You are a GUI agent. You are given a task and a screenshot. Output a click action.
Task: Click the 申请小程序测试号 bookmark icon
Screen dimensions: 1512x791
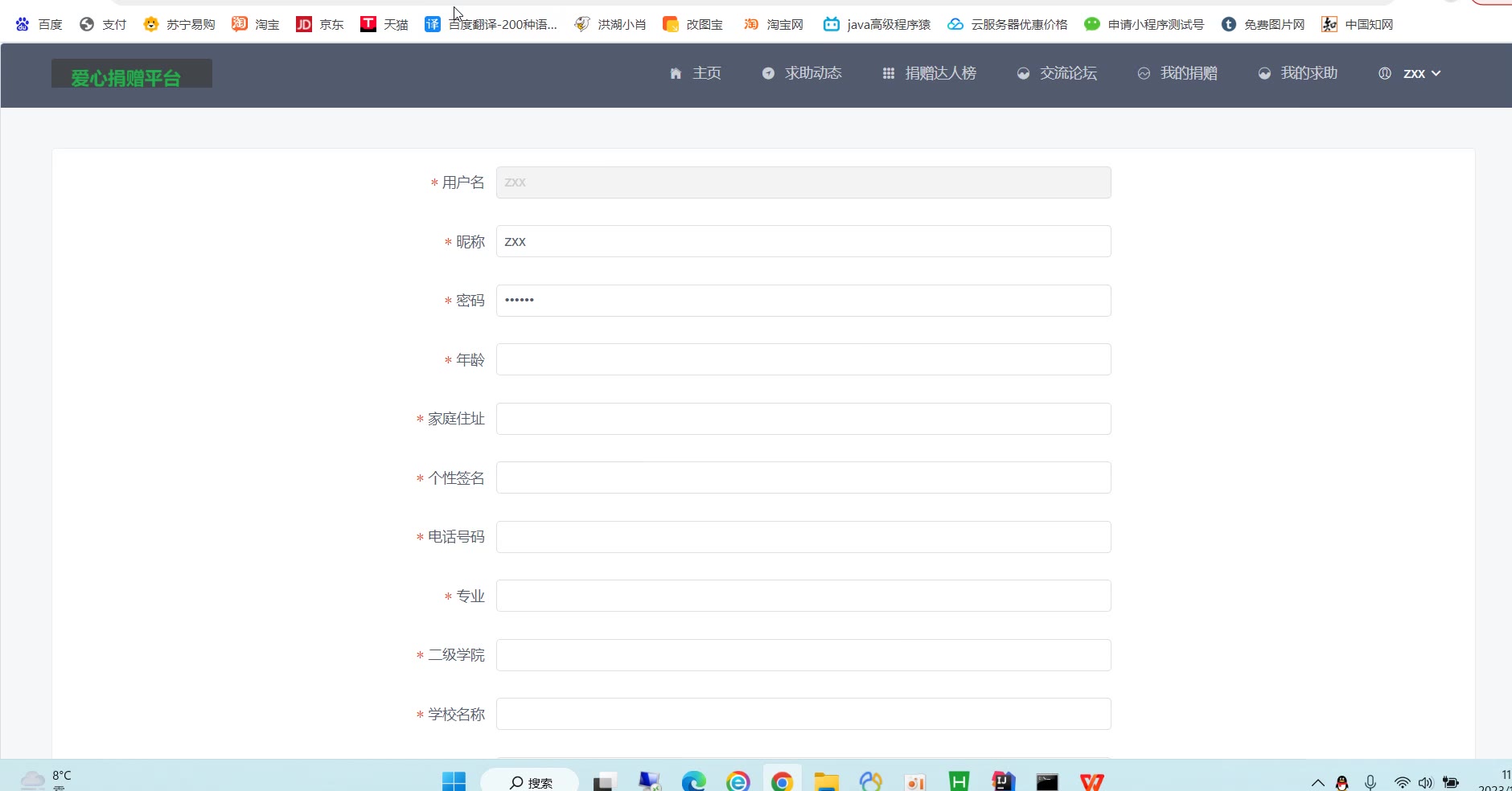click(x=1092, y=24)
